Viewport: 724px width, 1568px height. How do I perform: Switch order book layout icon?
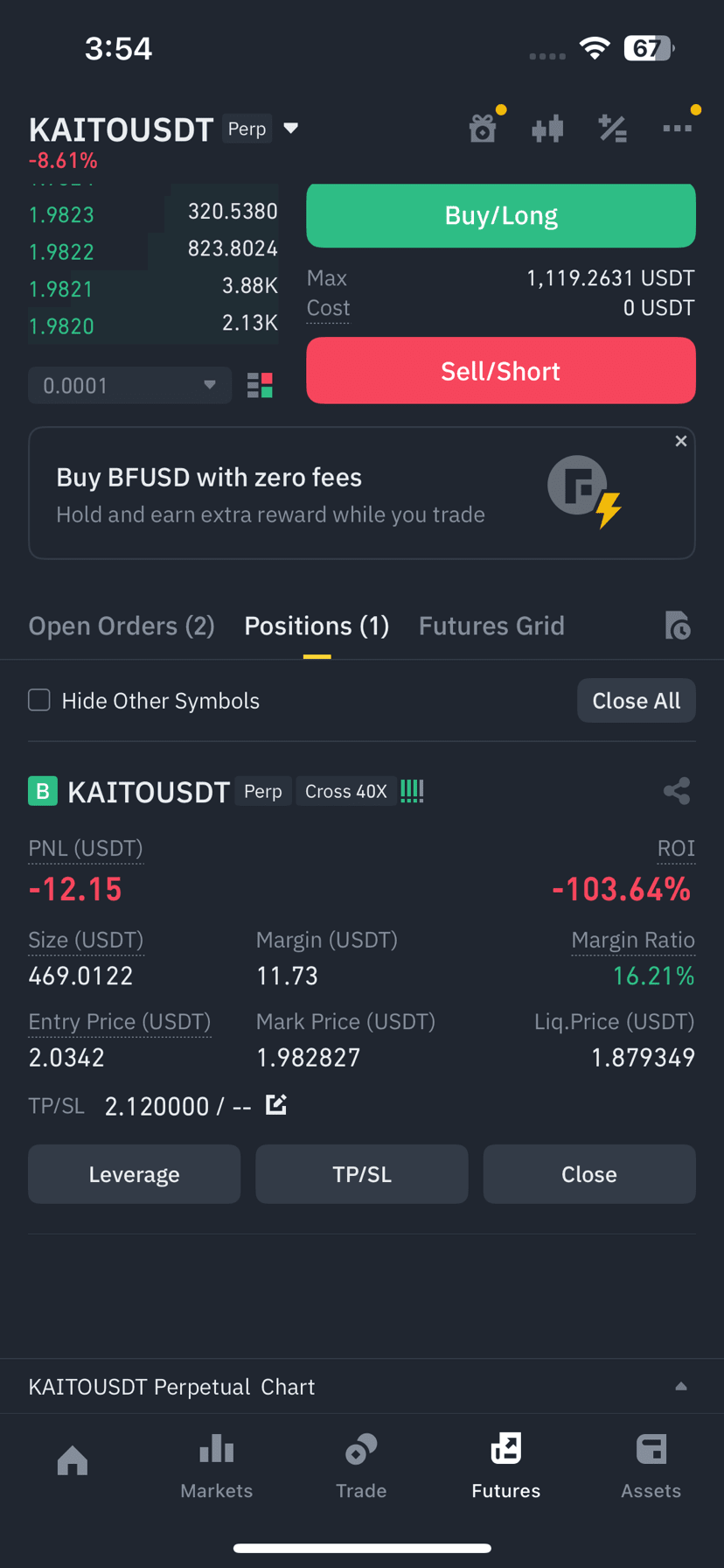pyautogui.click(x=260, y=385)
